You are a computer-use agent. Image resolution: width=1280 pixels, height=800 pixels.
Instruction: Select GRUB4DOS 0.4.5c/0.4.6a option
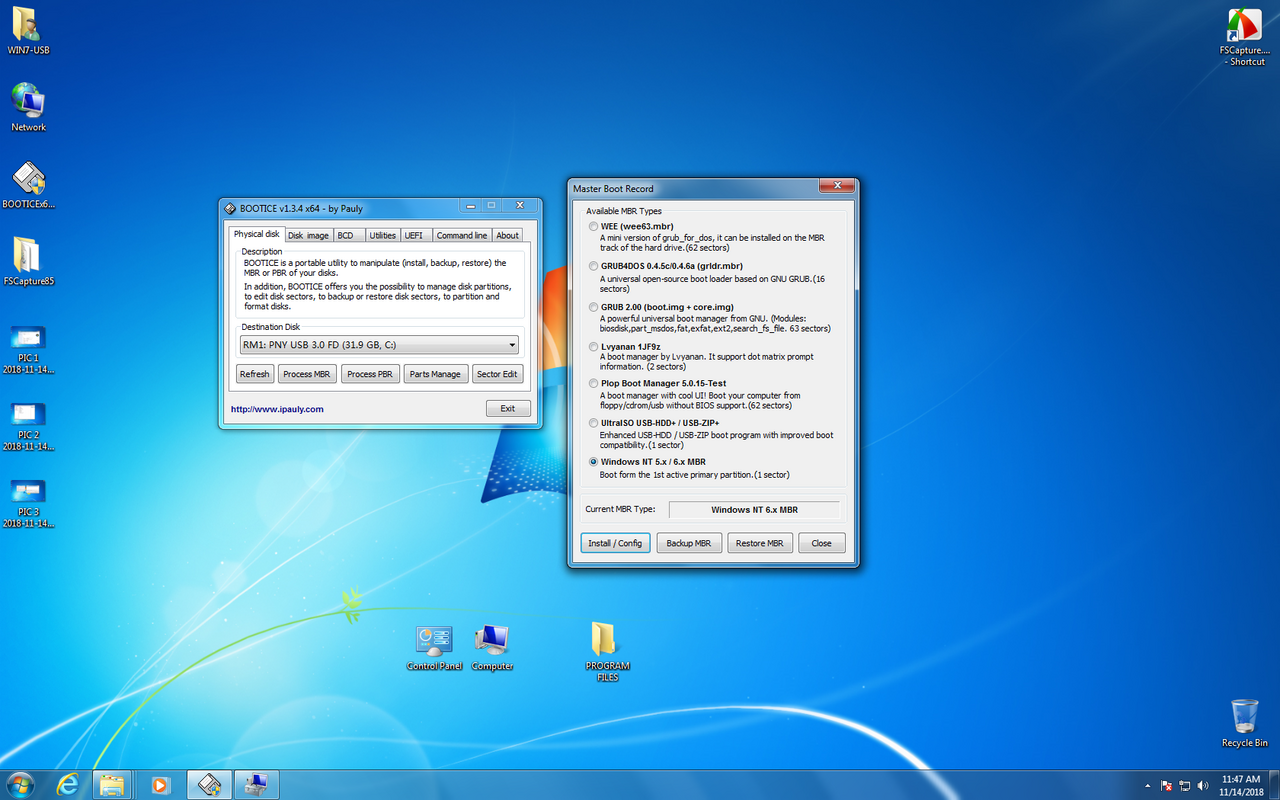click(594, 266)
